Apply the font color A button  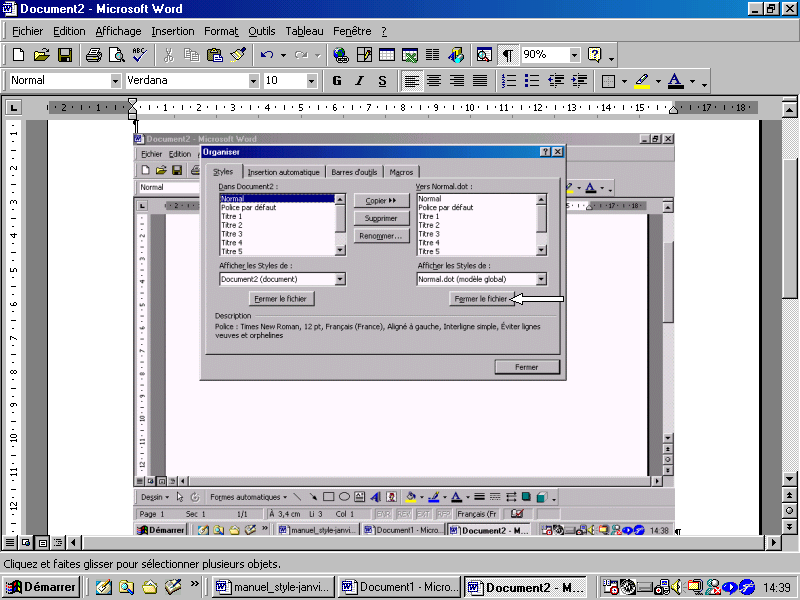676,81
